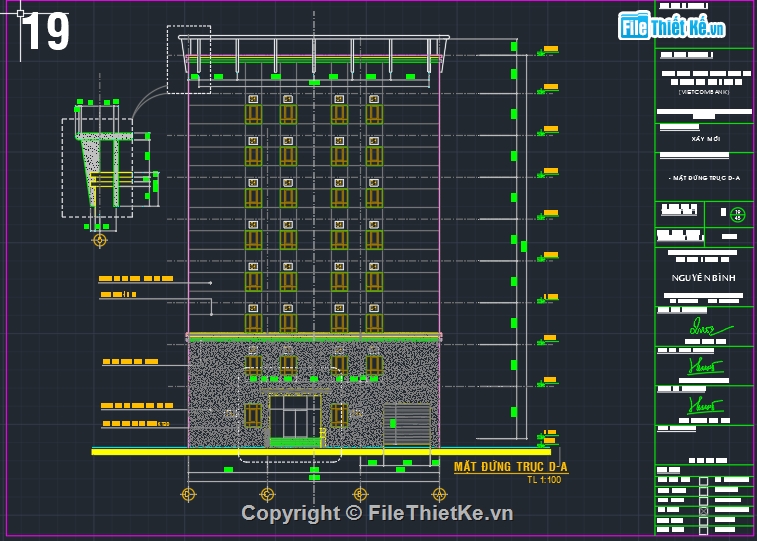Select the enlarged cornice section detail
Screen dimensions: 757x541
[98, 168]
